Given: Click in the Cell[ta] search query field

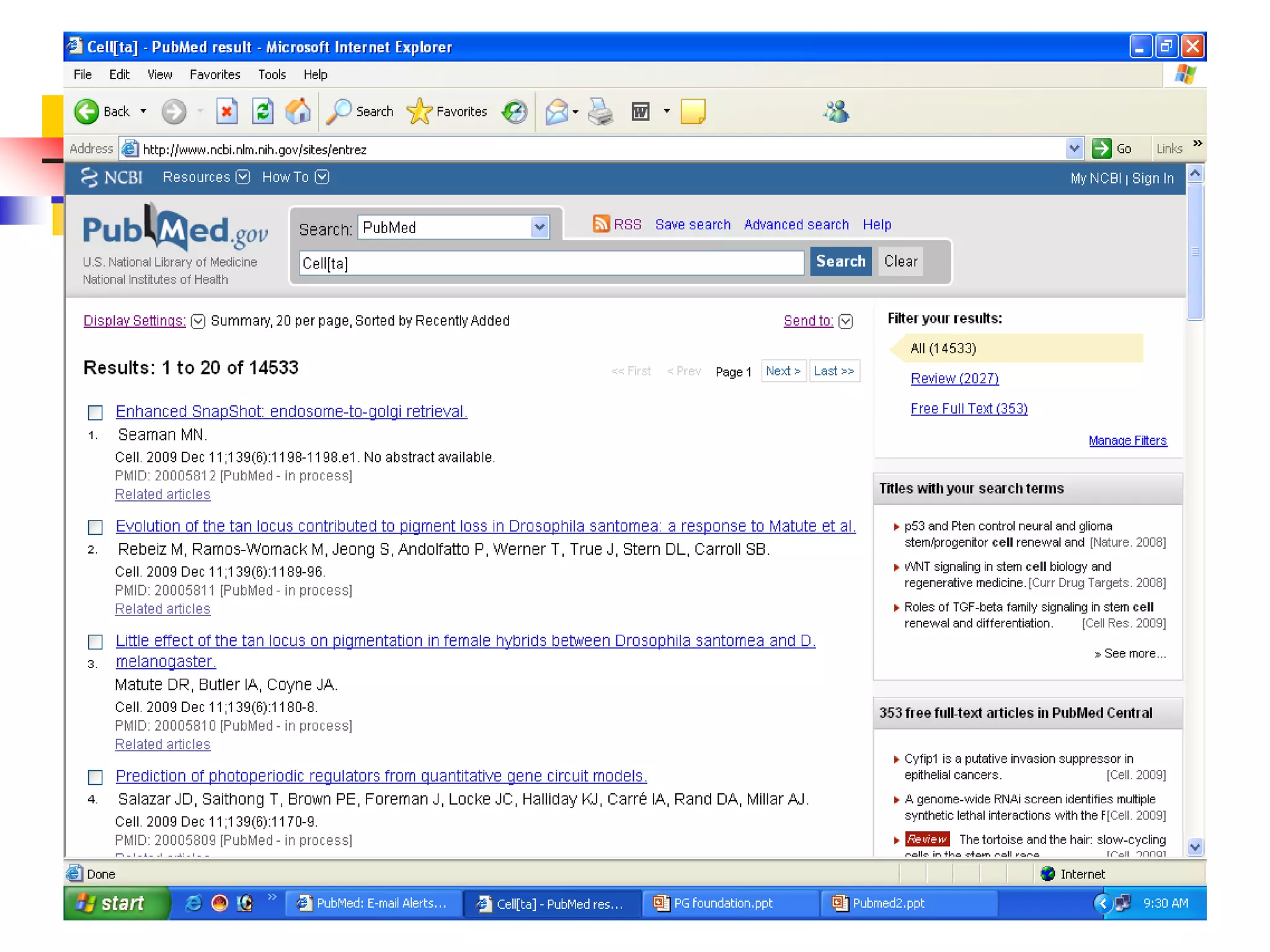Looking at the screenshot, I should [551, 263].
